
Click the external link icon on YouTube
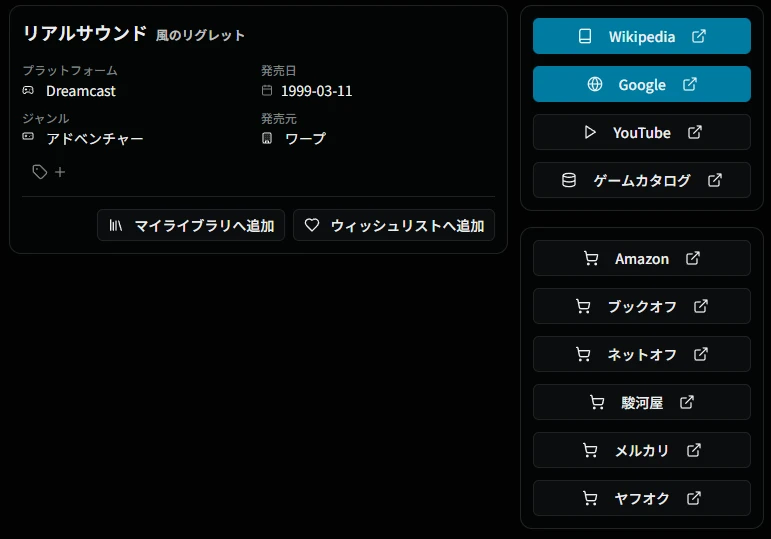point(694,132)
